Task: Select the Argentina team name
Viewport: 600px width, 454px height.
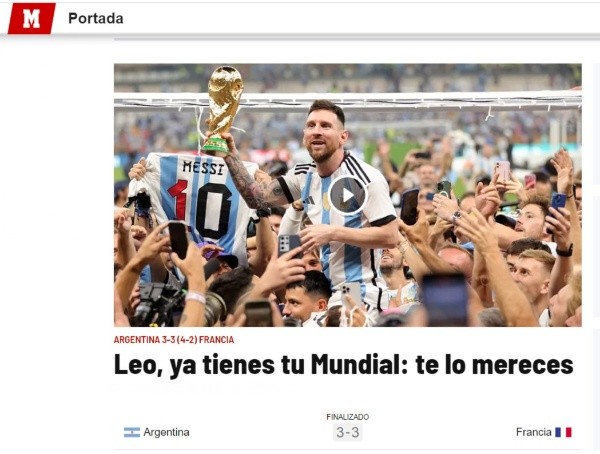Action: (166, 432)
